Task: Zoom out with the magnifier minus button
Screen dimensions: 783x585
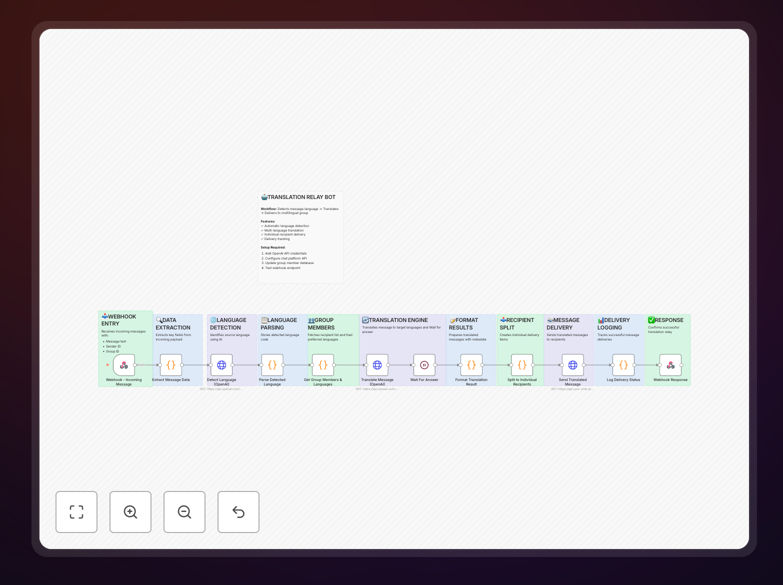Action: pos(184,512)
